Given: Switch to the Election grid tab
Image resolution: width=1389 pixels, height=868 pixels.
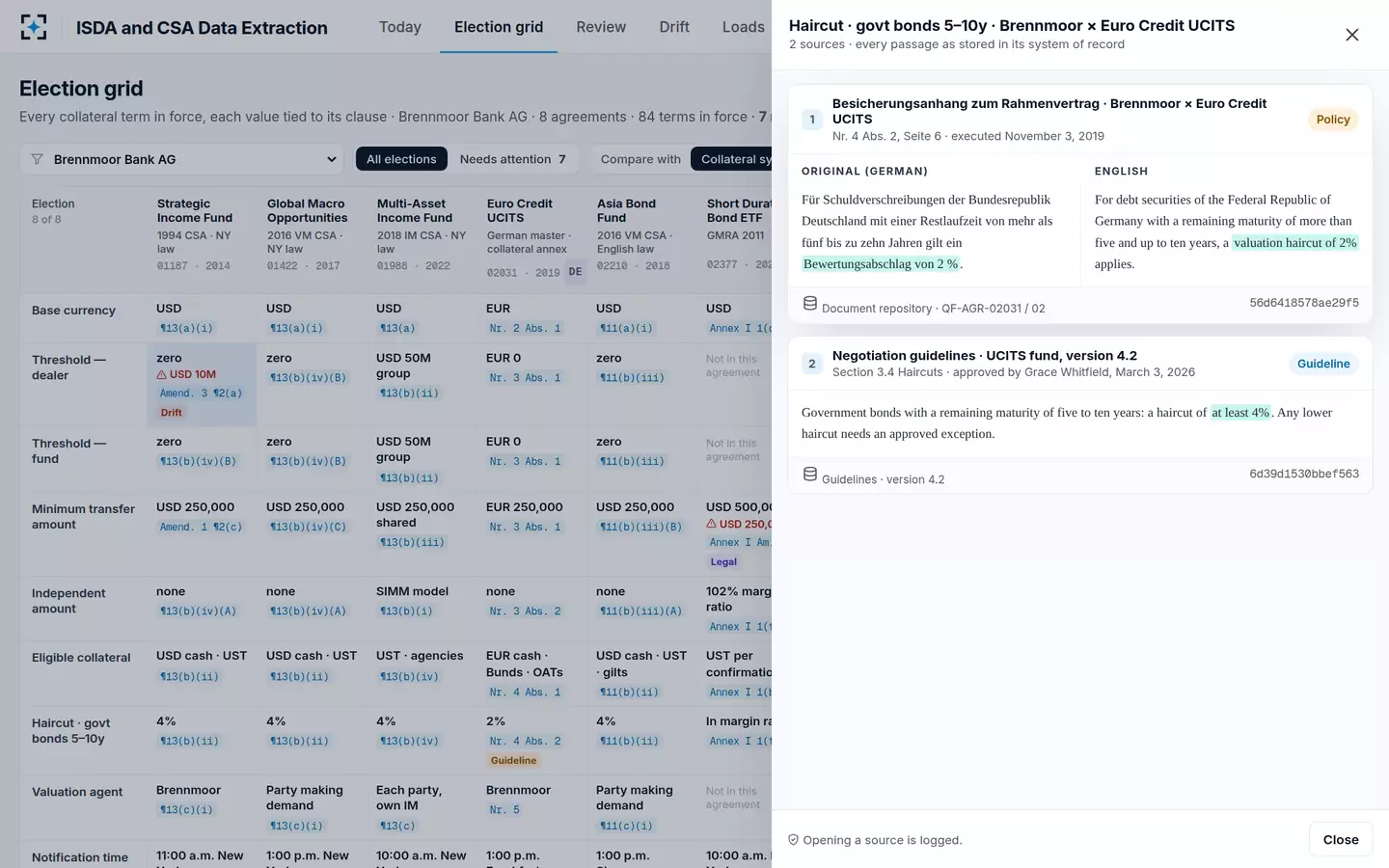Looking at the screenshot, I should click(499, 27).
